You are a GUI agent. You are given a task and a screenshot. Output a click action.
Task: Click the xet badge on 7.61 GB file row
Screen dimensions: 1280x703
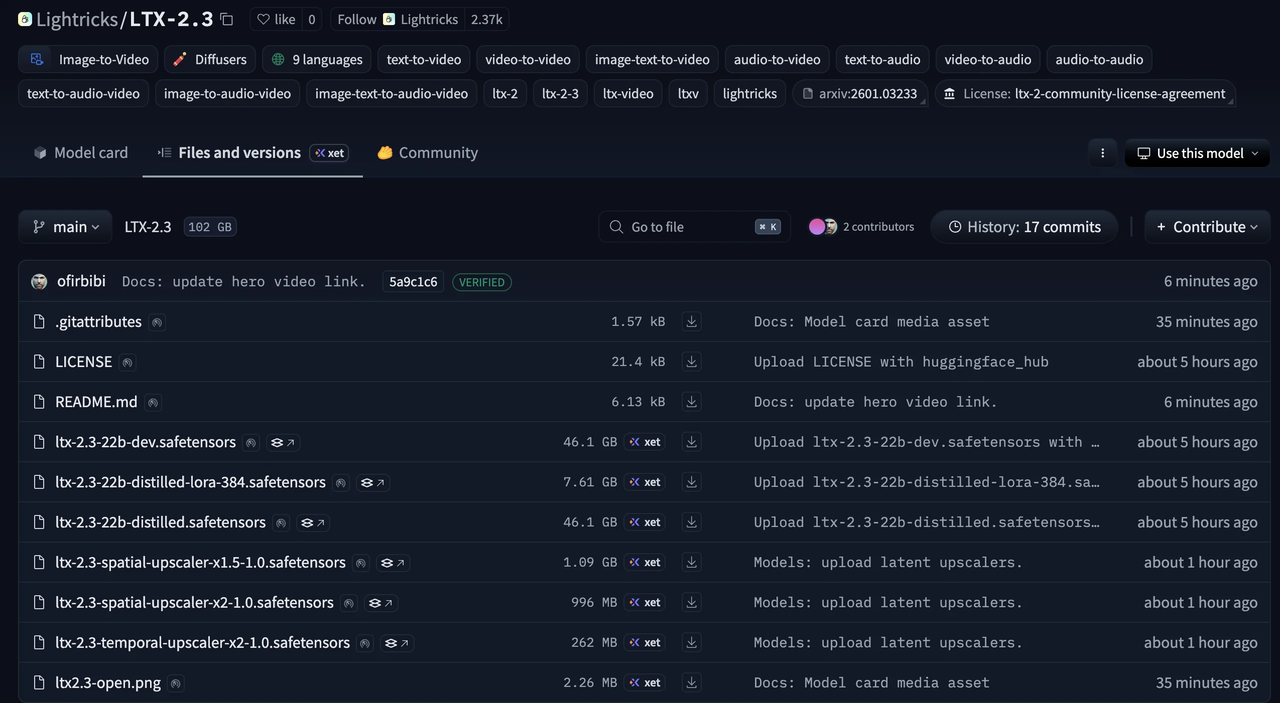coord(644,482)
